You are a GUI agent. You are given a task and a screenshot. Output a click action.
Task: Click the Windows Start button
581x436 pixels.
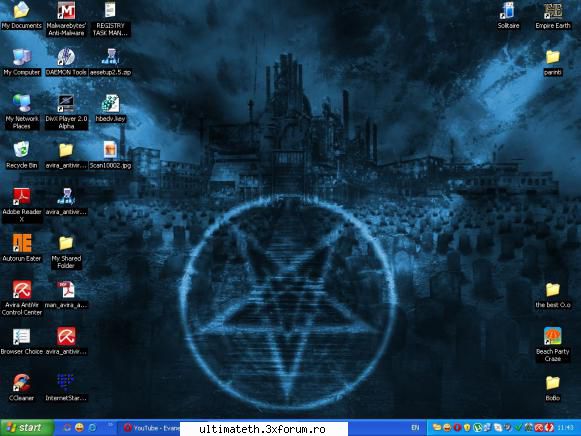click(x=27, y=428)
